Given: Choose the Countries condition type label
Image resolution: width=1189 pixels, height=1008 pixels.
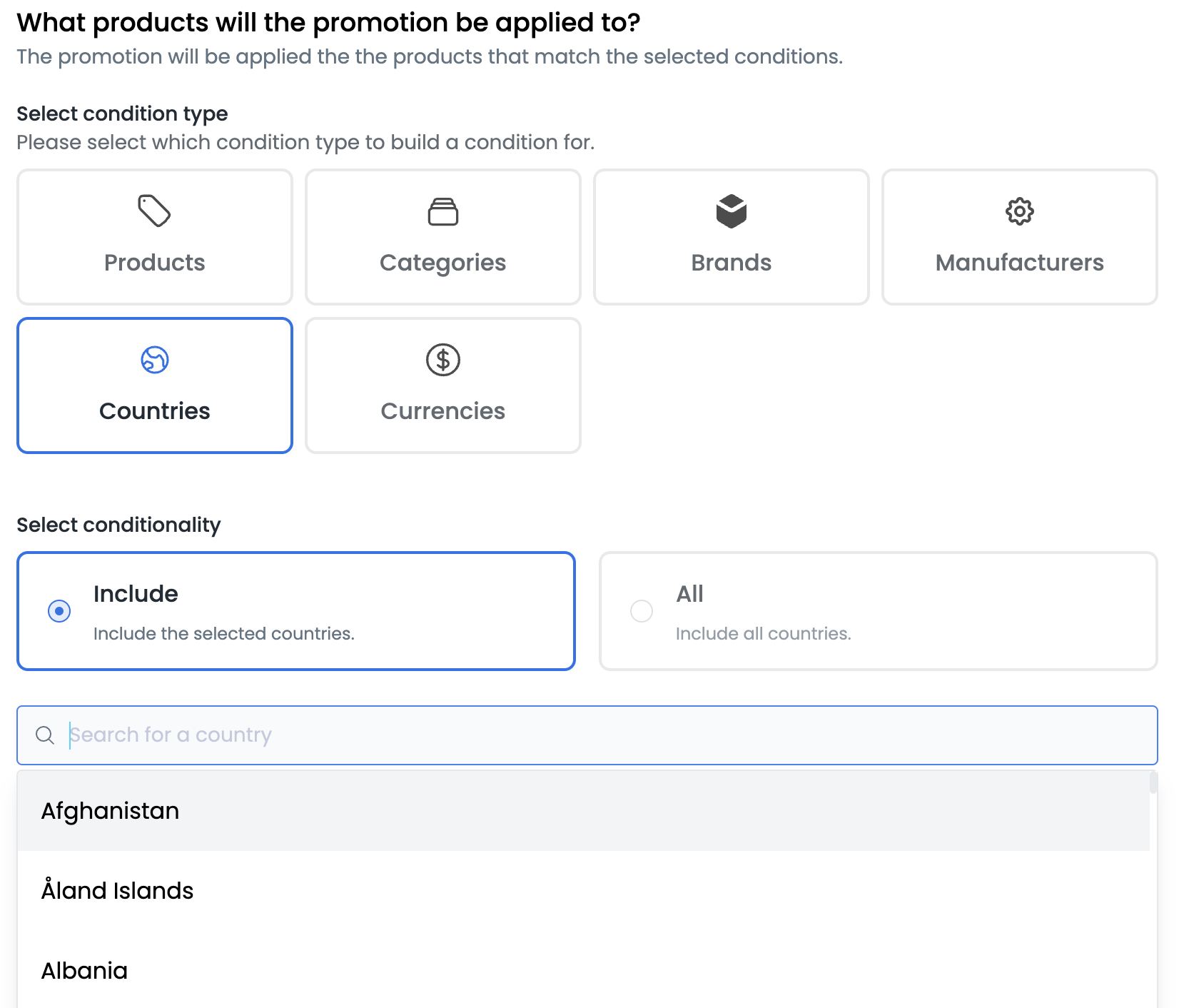Looking at the screenshot, I should click(154, 411).
